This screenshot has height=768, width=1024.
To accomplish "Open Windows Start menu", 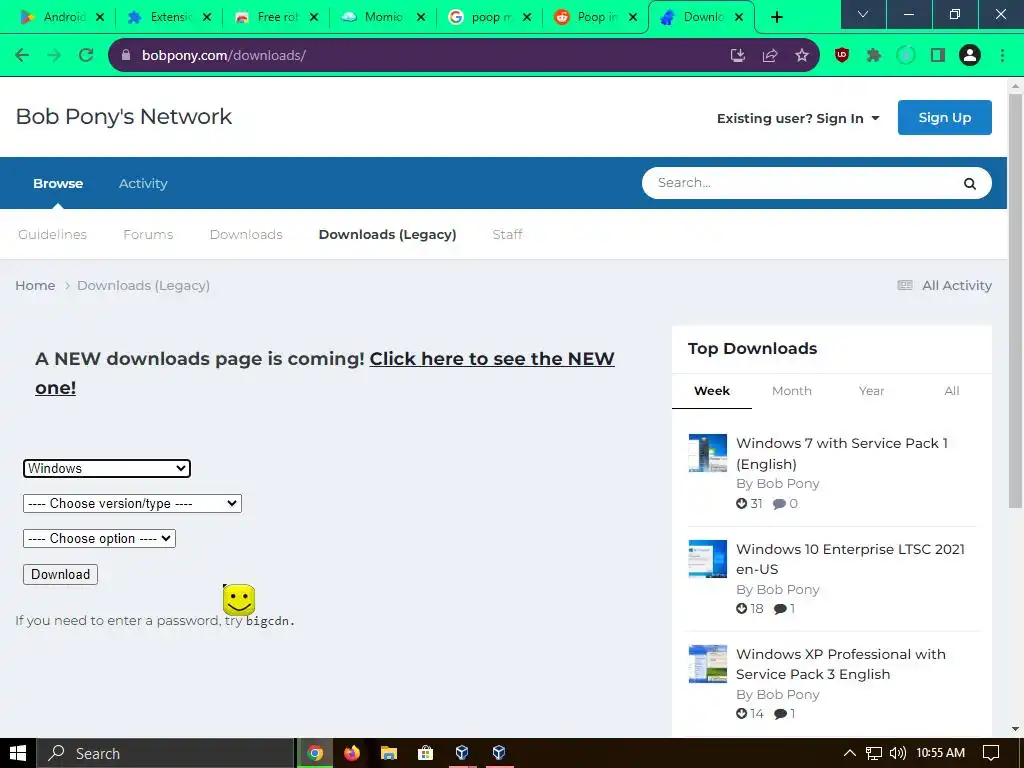I will tap(18, 753).
